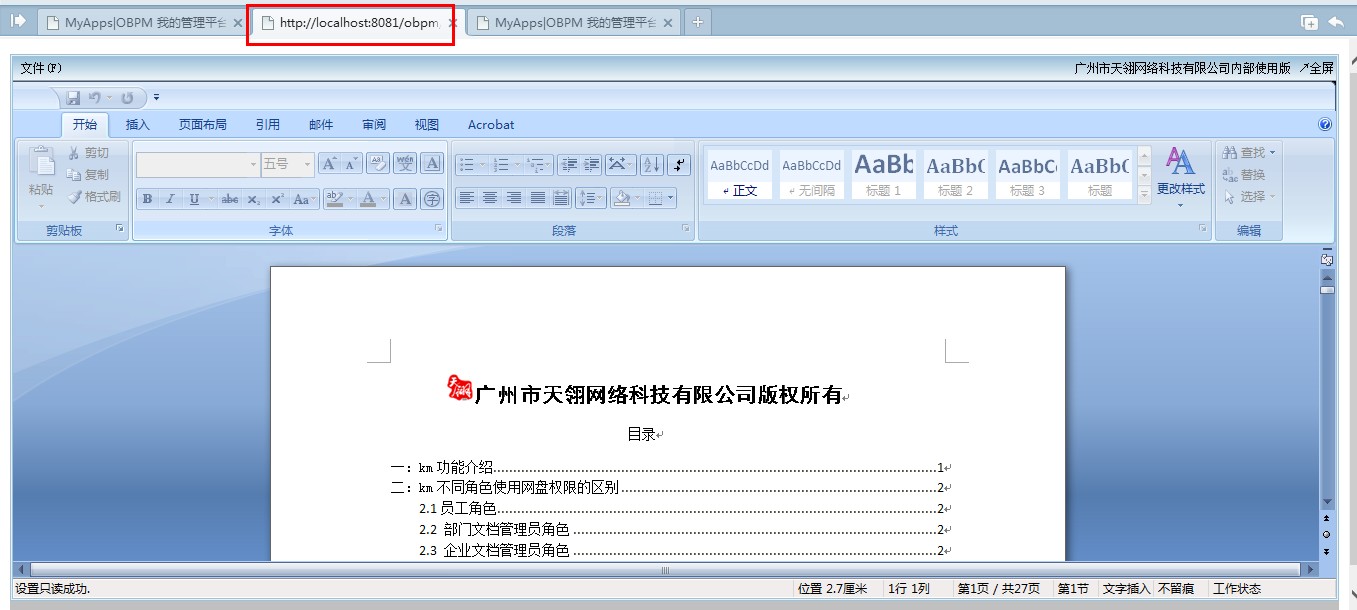Apply the 标题 2 style

[x=955, y=174]
